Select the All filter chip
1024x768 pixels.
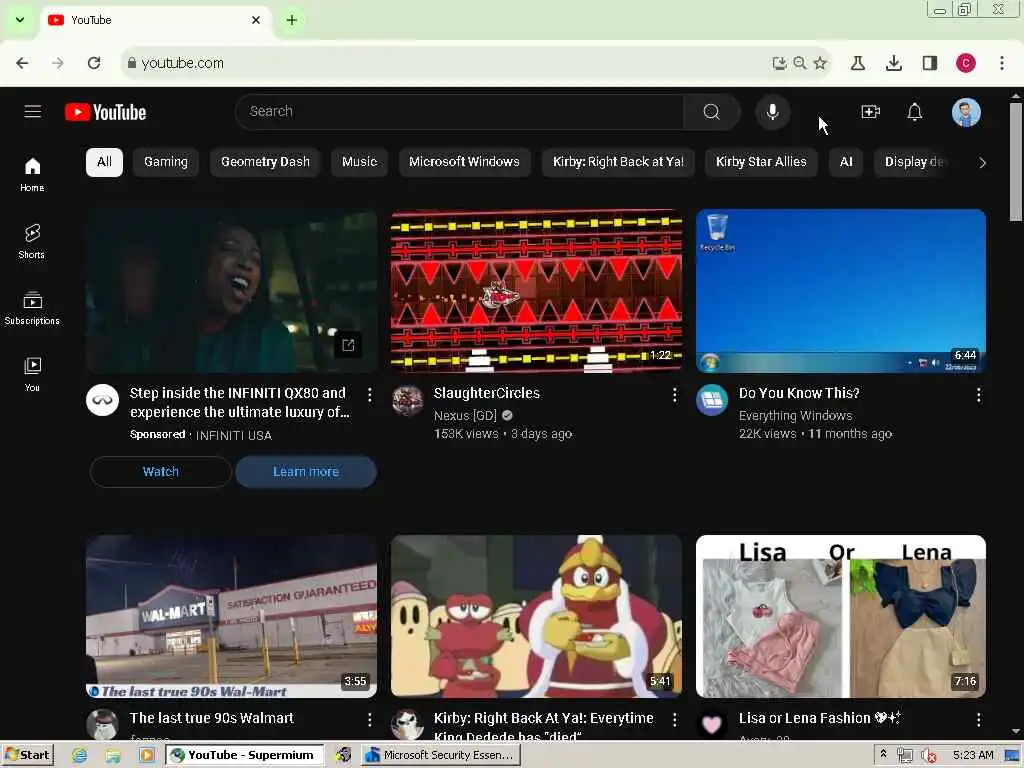[104, 162]
